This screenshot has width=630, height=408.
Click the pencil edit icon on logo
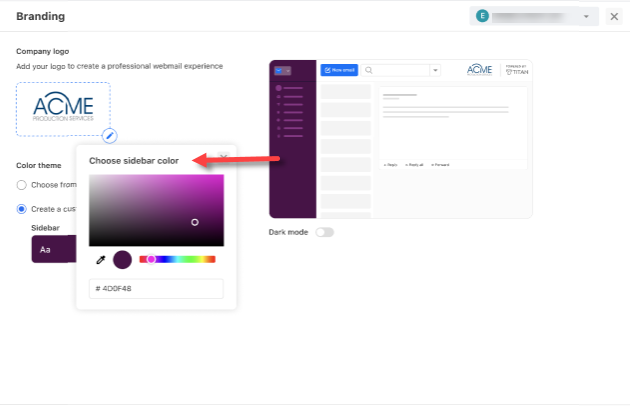coord(109,136)
